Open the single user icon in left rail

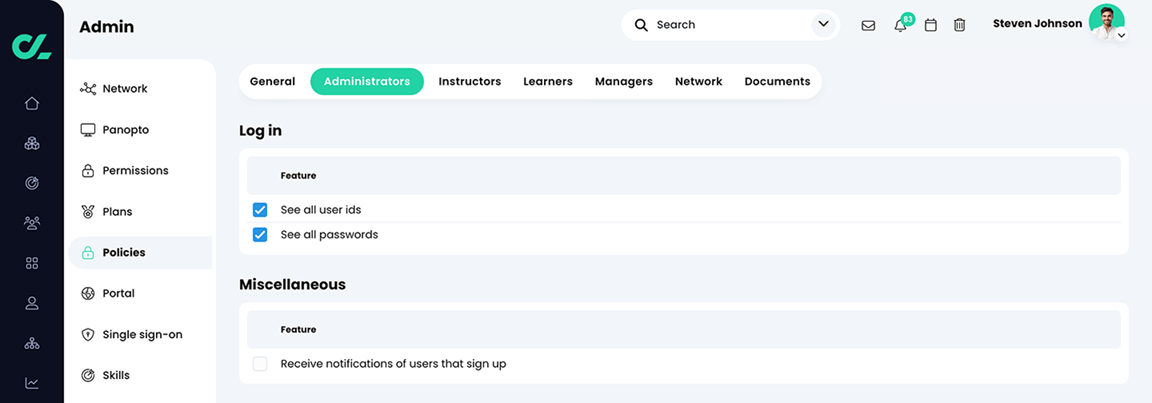[x=32, y=302]
